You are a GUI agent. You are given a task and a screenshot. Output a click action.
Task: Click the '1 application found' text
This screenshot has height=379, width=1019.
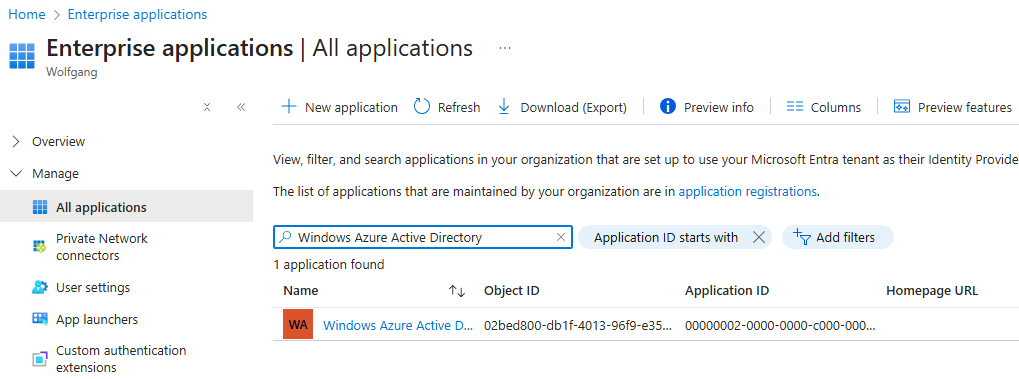click(329, 265)
